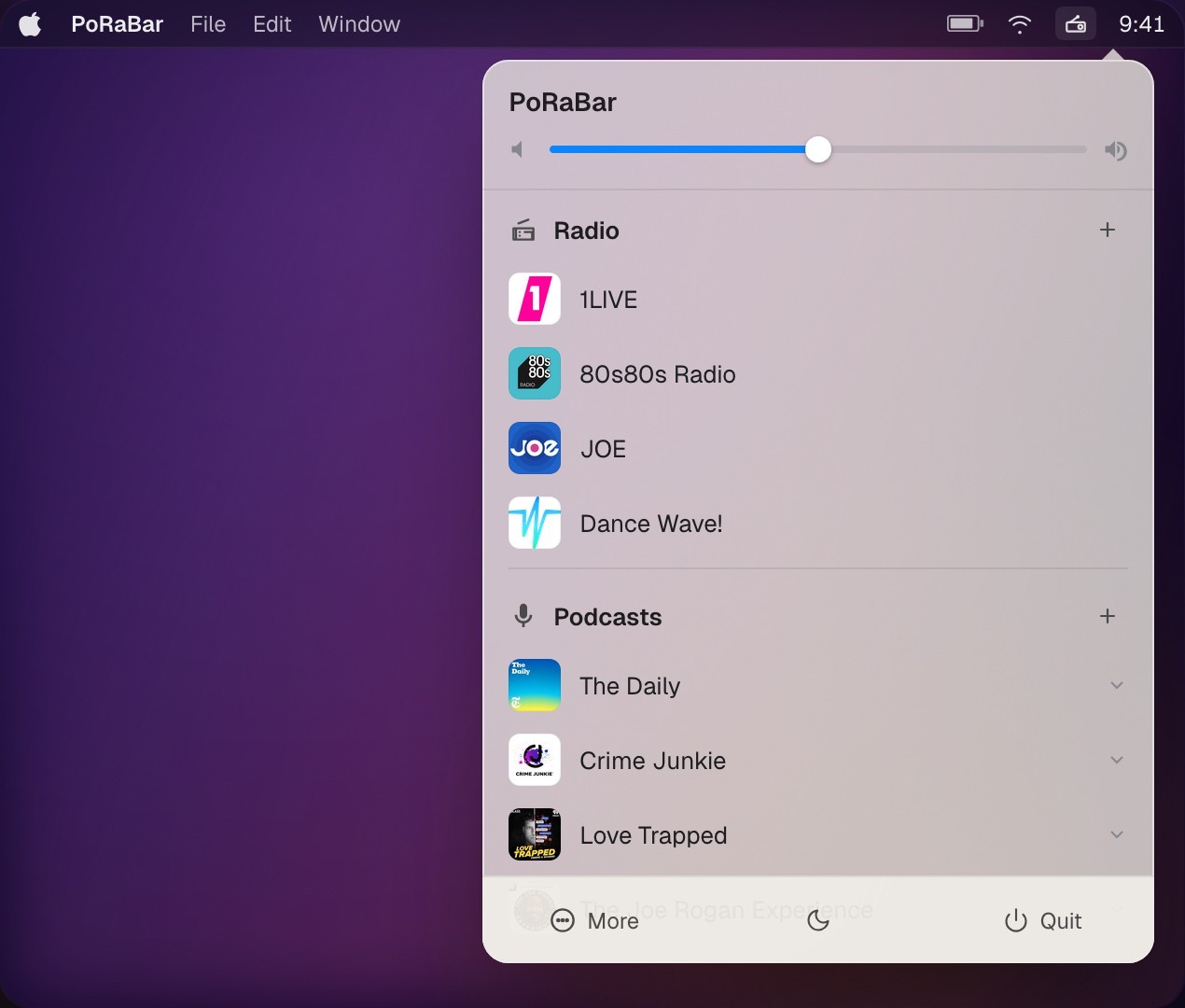The width and height of the screenshot is (1185, 1008).
Task: Click the Dance Wave! logo
Action: (x=535, y=523)
